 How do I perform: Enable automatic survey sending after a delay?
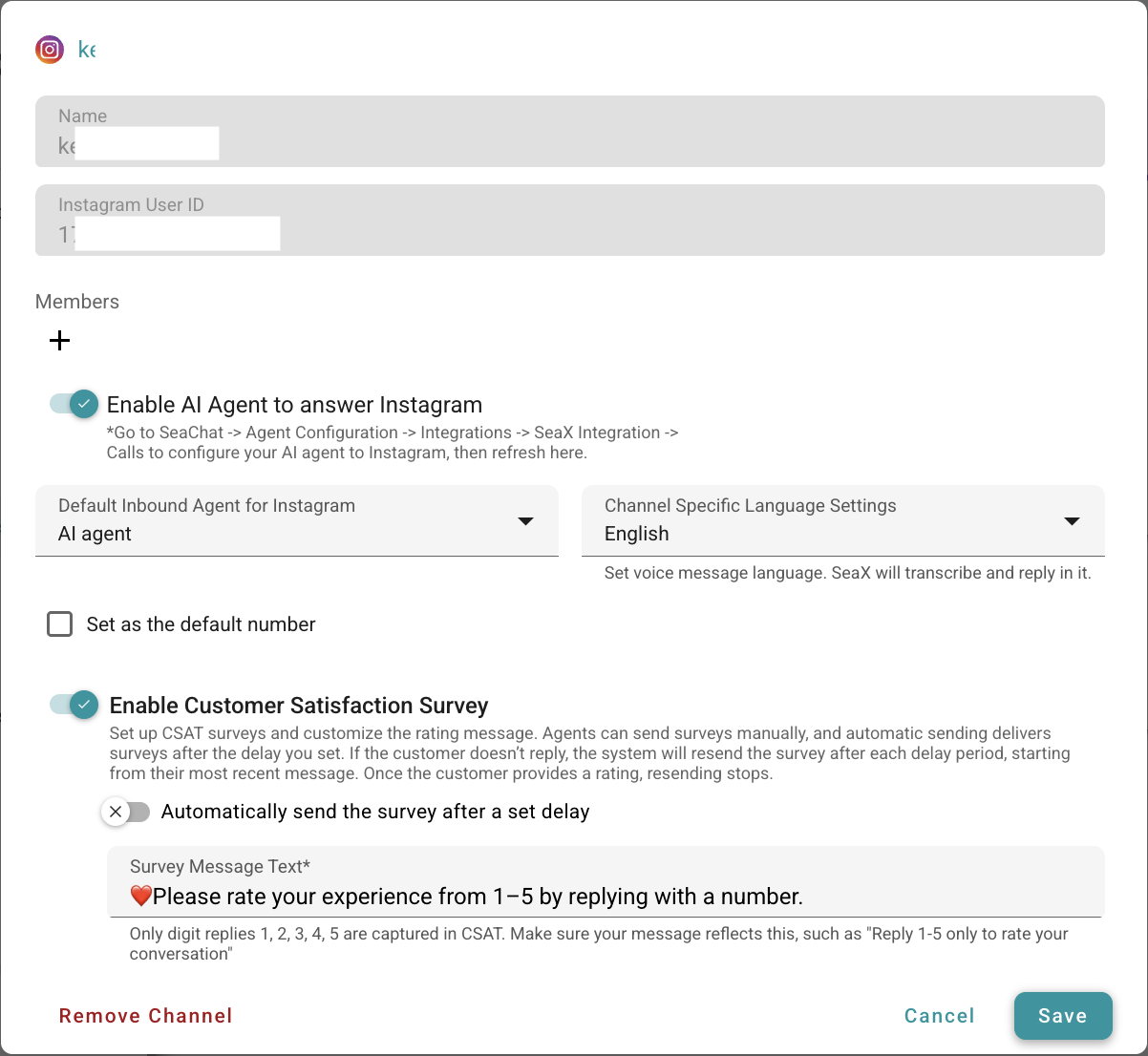(x=126, y=812)
